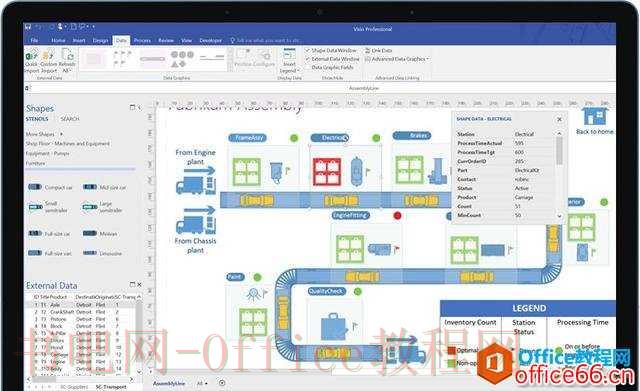Image resolution: width=640 pixels, height=391 pixels.
Task: Select the QualityCheck station machine shape
Action: click(x=334, y=327)
